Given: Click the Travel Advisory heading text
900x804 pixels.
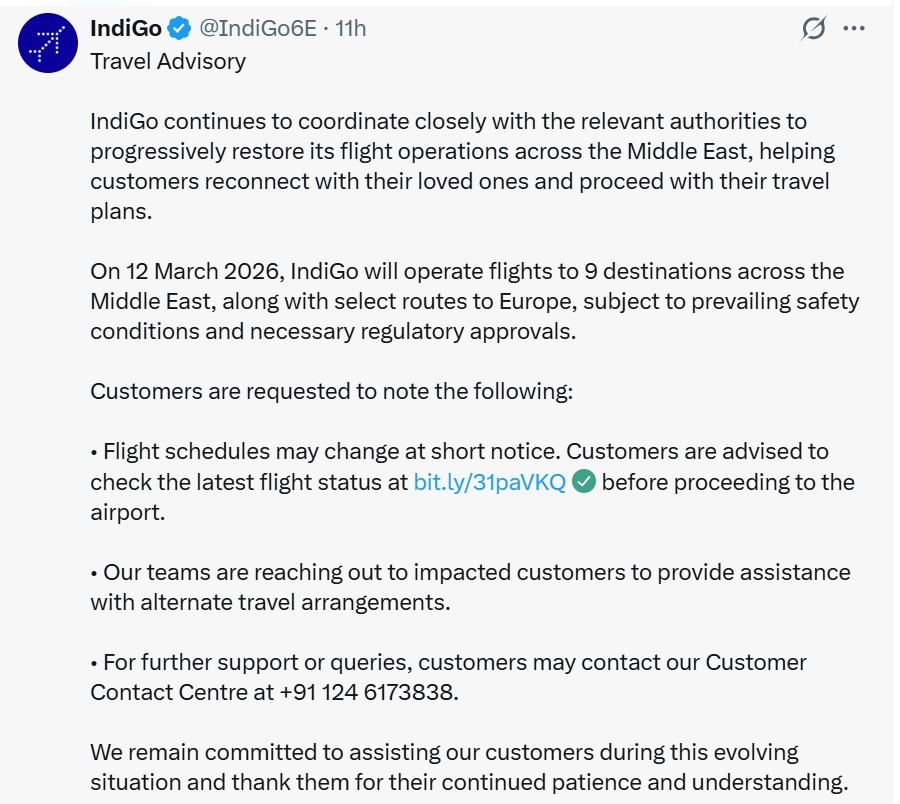Looking at the screenshot, I should pos(168,61).
